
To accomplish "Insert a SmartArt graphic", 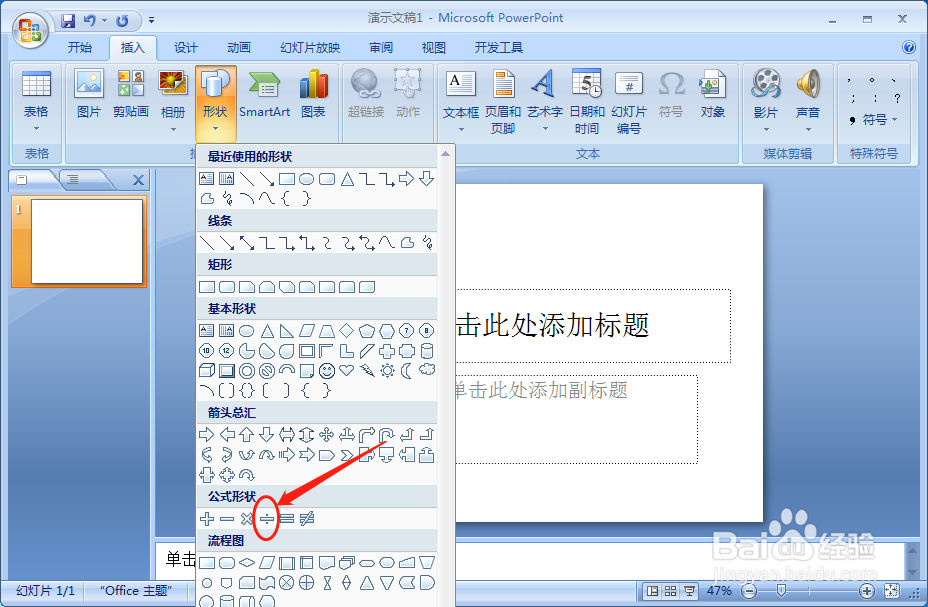I will (265, 95).
